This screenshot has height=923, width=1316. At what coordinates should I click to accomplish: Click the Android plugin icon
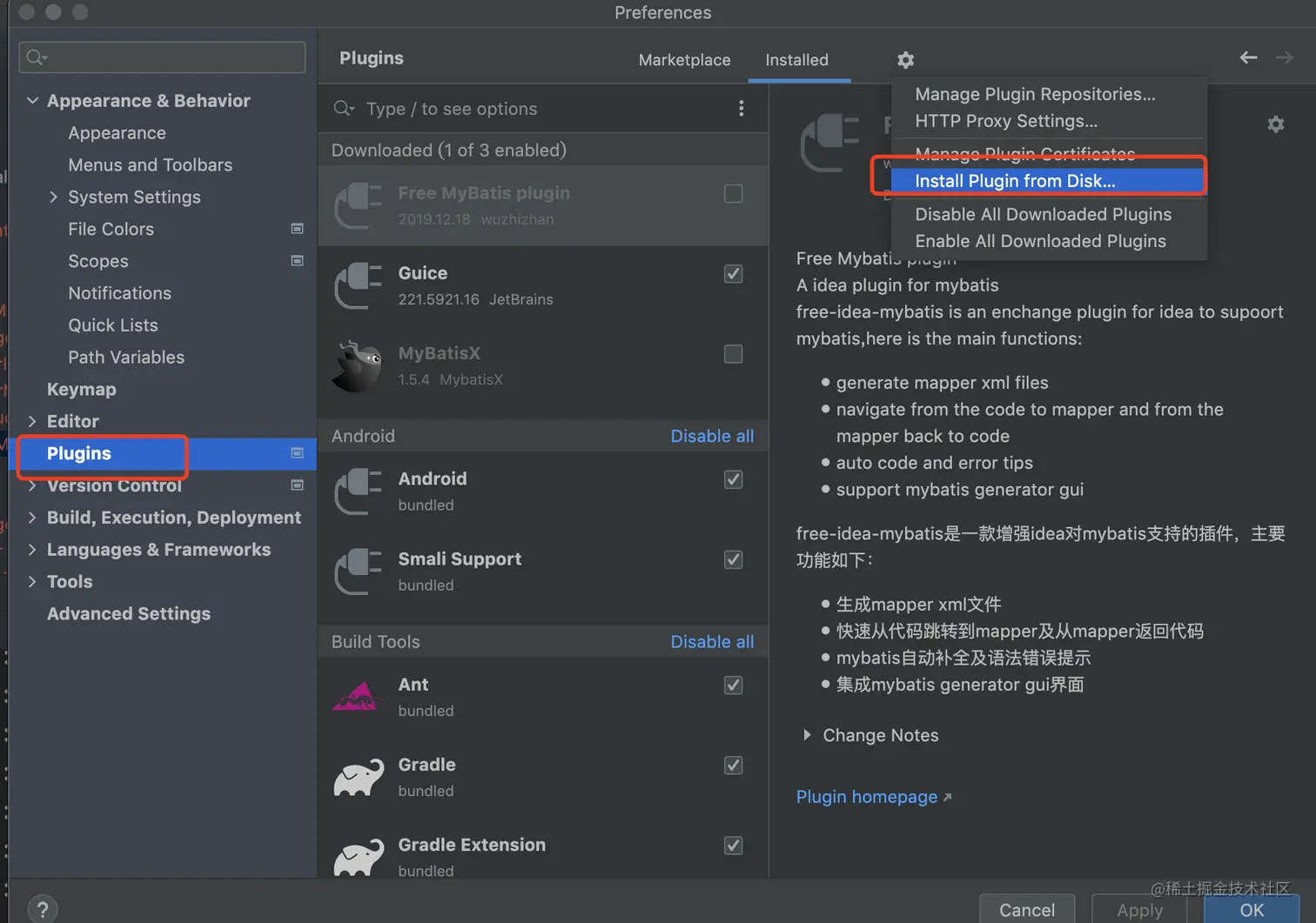(359, 492)
